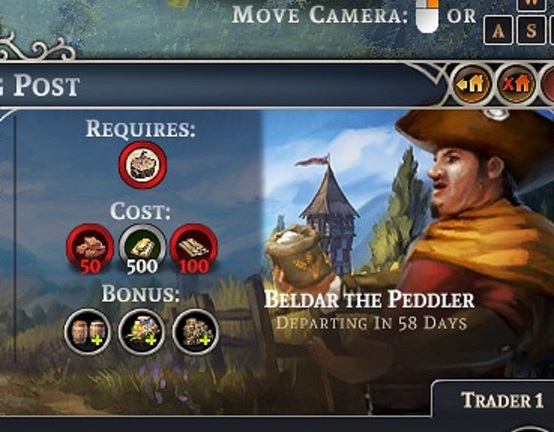Click the middle goods bonus icon
Viewport: 554px width, 432px height.
tap(142, 332)
